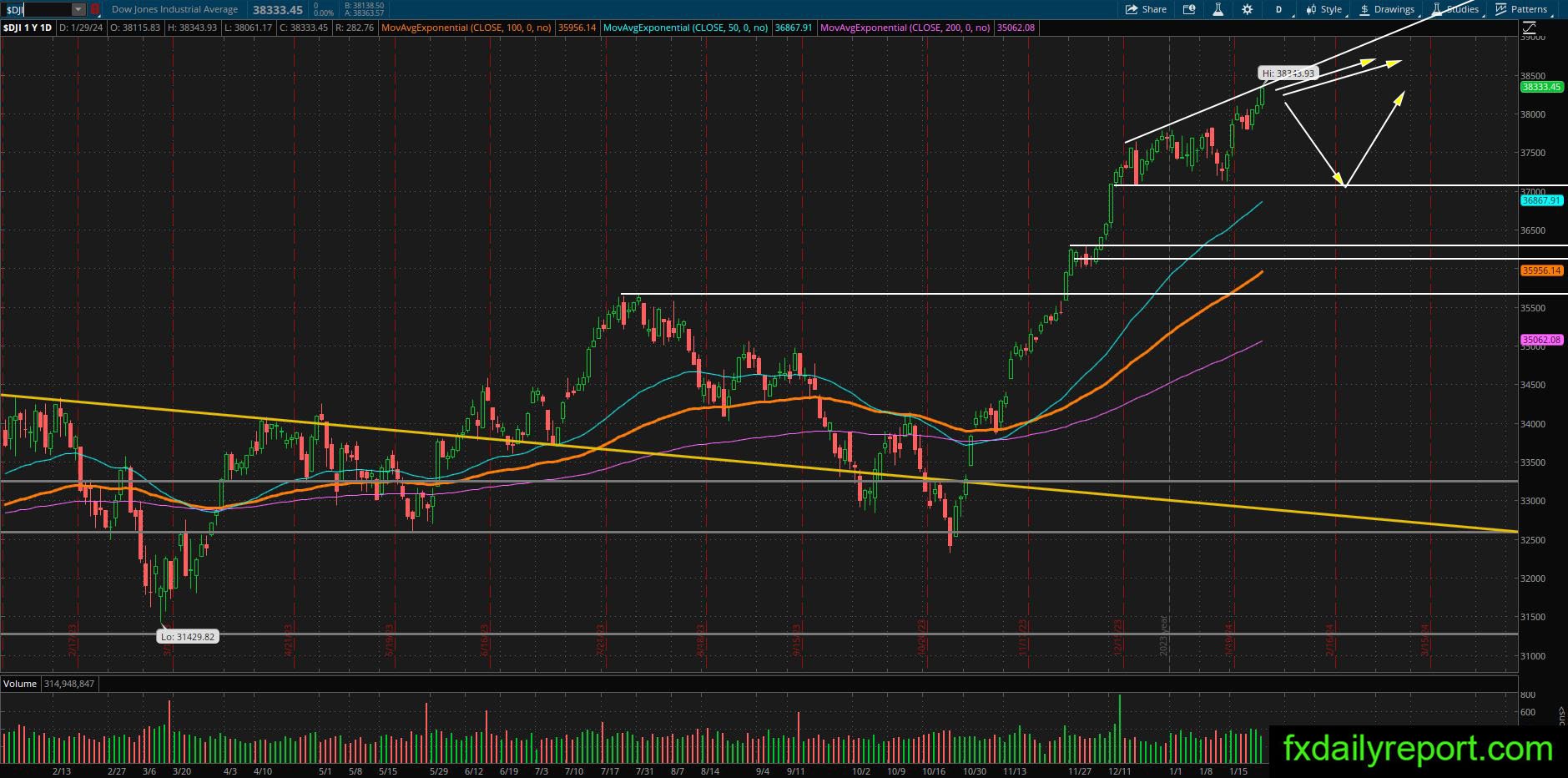Click the volume value 314,948,847

pyautogui.click(x=68, y=684)
